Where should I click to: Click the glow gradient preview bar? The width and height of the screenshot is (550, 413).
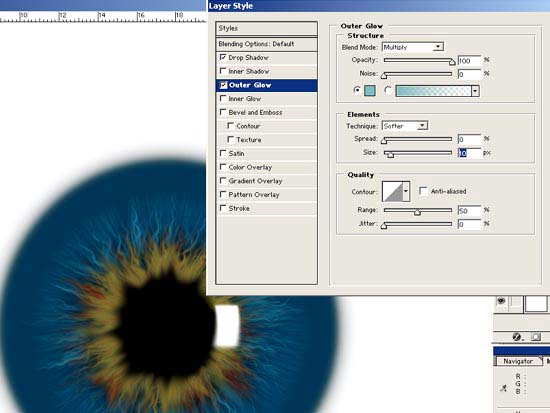[434, 91]
